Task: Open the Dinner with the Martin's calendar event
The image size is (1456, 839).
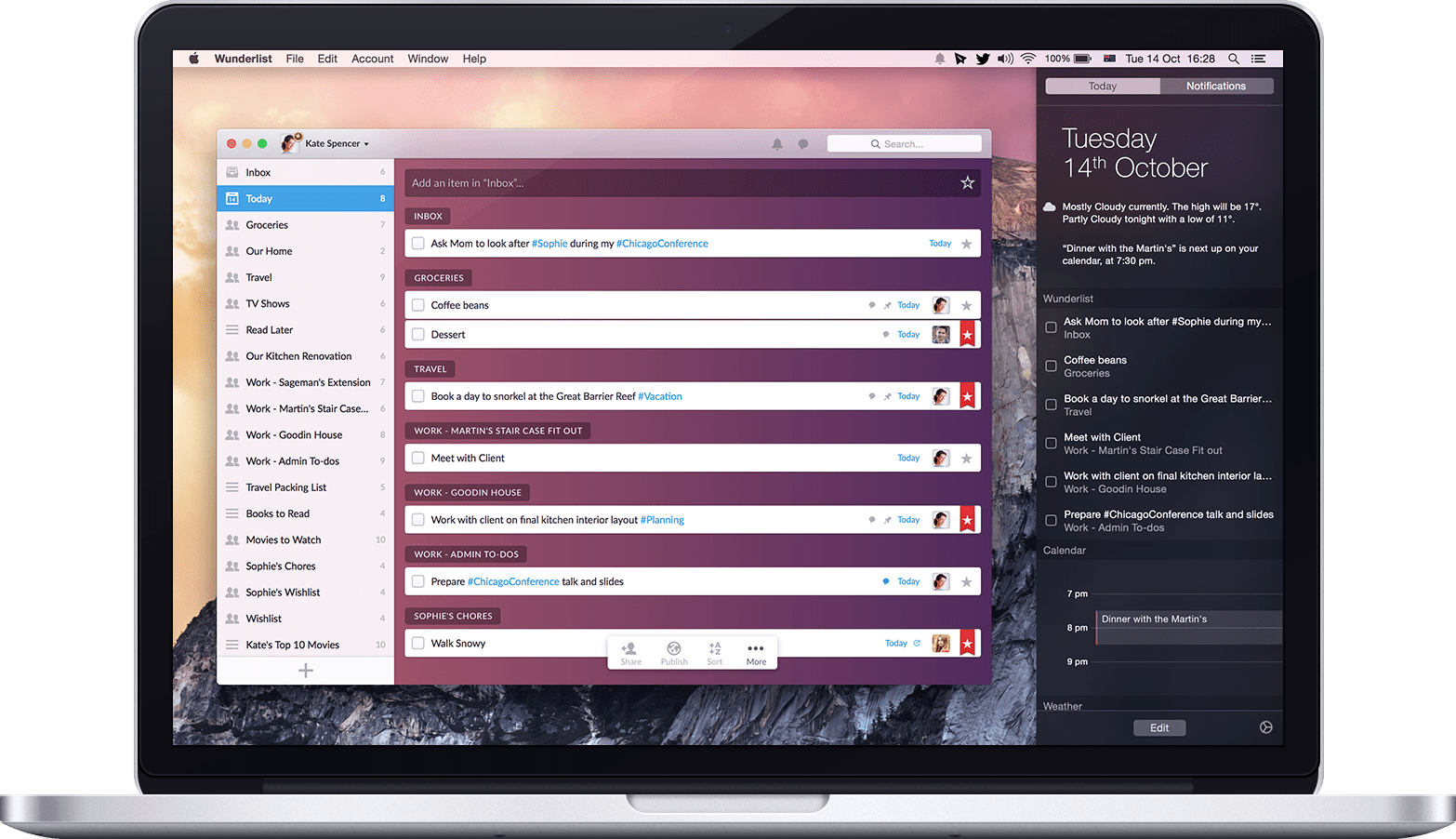Action: point(1189,628)
